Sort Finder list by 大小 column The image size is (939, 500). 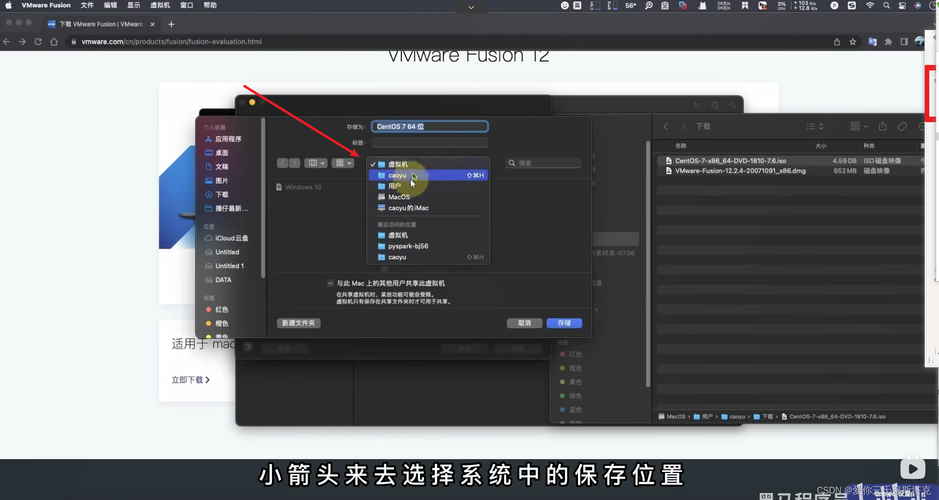tap(820, 146)
